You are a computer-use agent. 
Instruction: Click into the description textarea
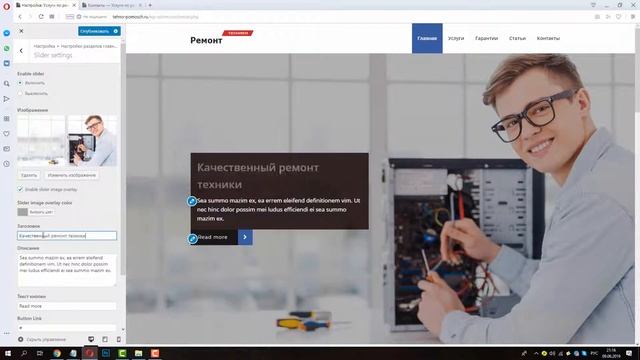(x=67, y=270)
